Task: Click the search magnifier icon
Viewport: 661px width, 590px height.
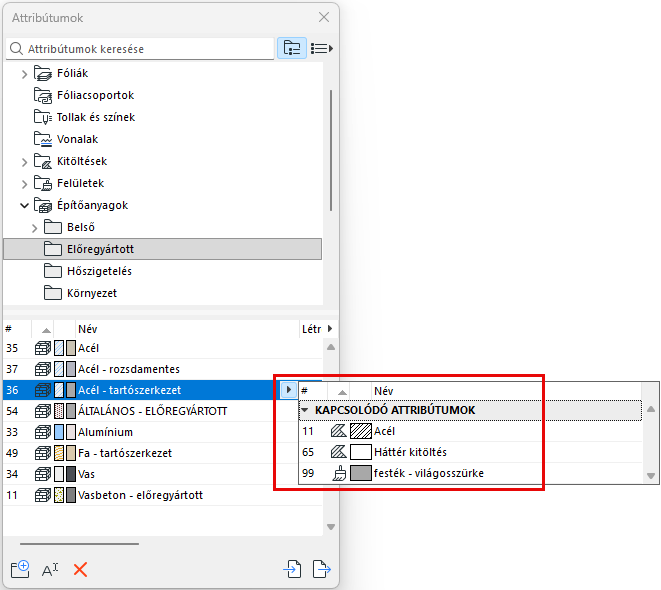Action: coord(16,48)
